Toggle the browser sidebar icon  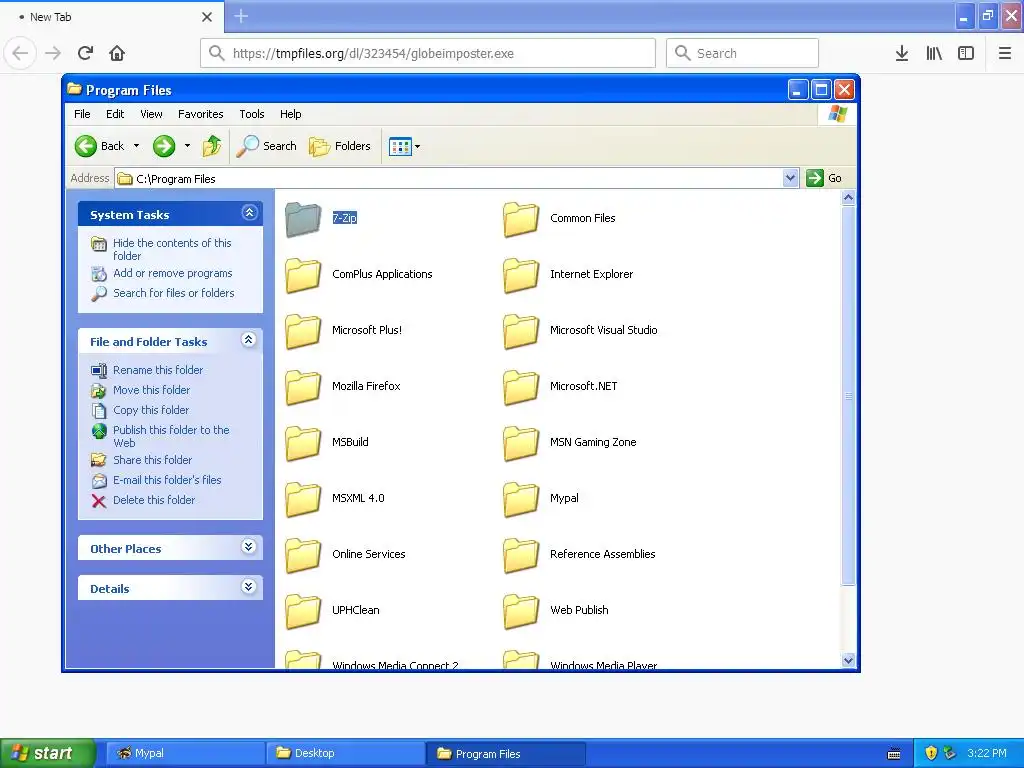(x=966, y=53)
